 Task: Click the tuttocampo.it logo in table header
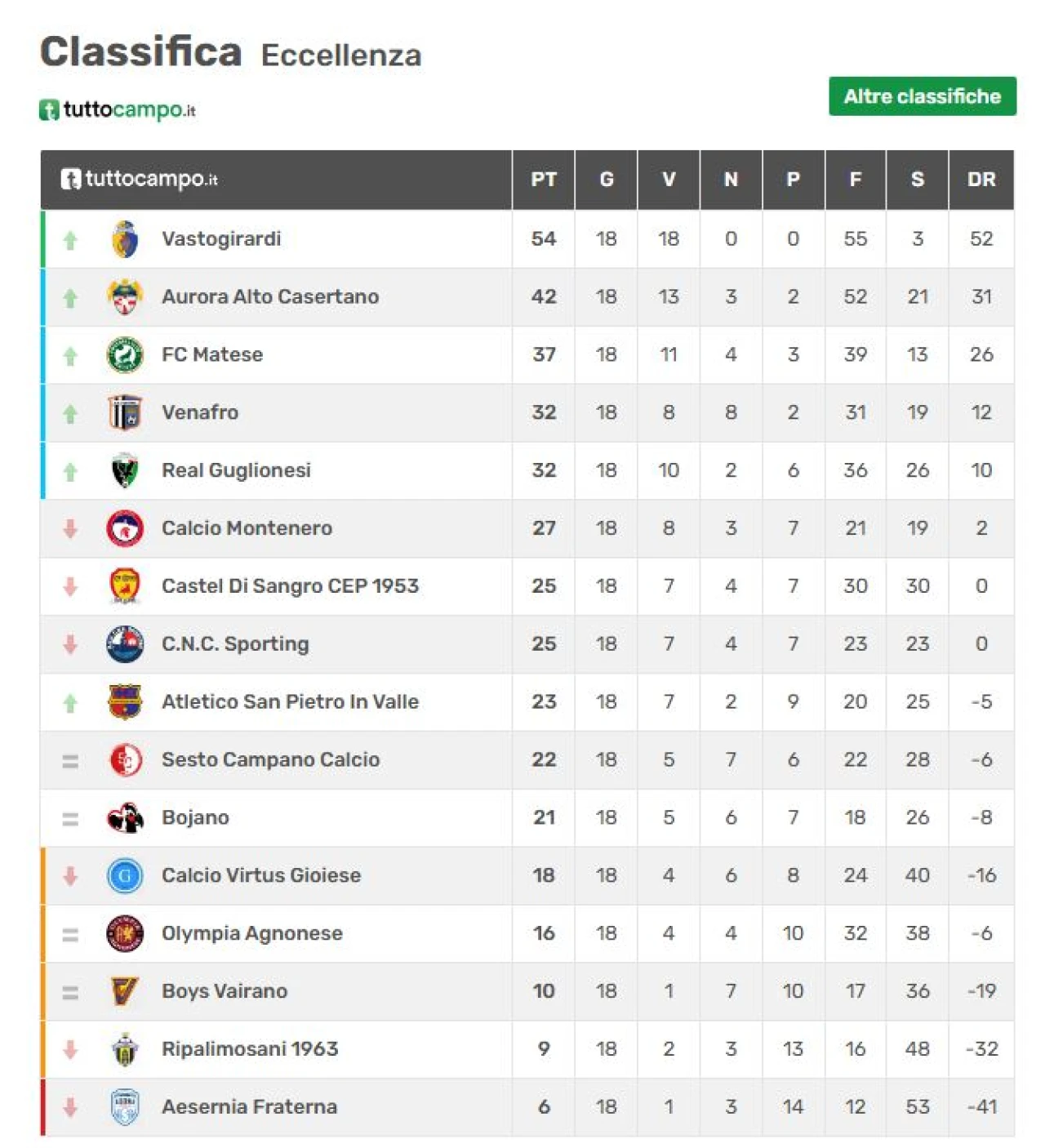coord(140,179)
